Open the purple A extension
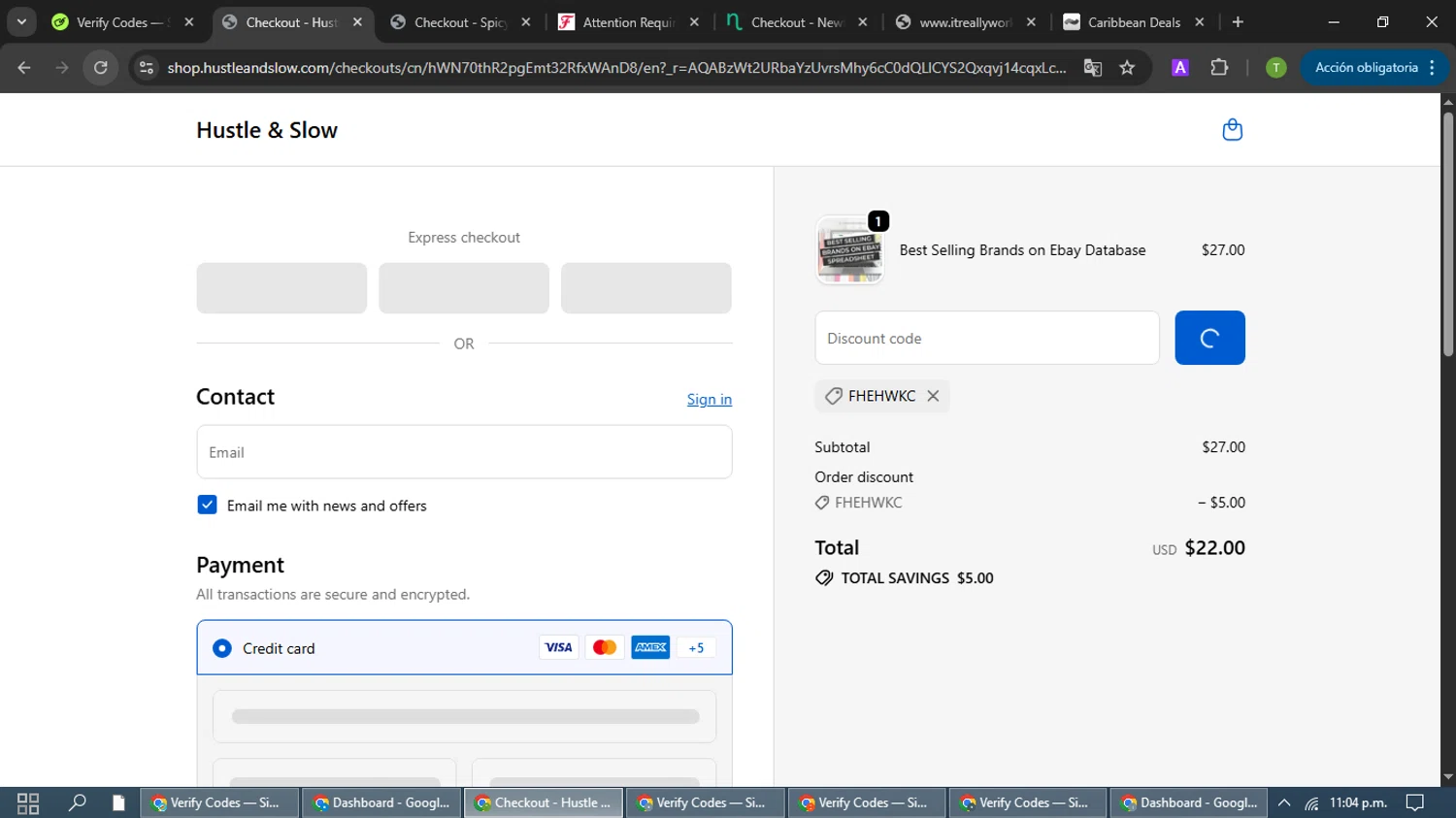This screenshot has height=818, width=1456. click(x=1180, y=67)
